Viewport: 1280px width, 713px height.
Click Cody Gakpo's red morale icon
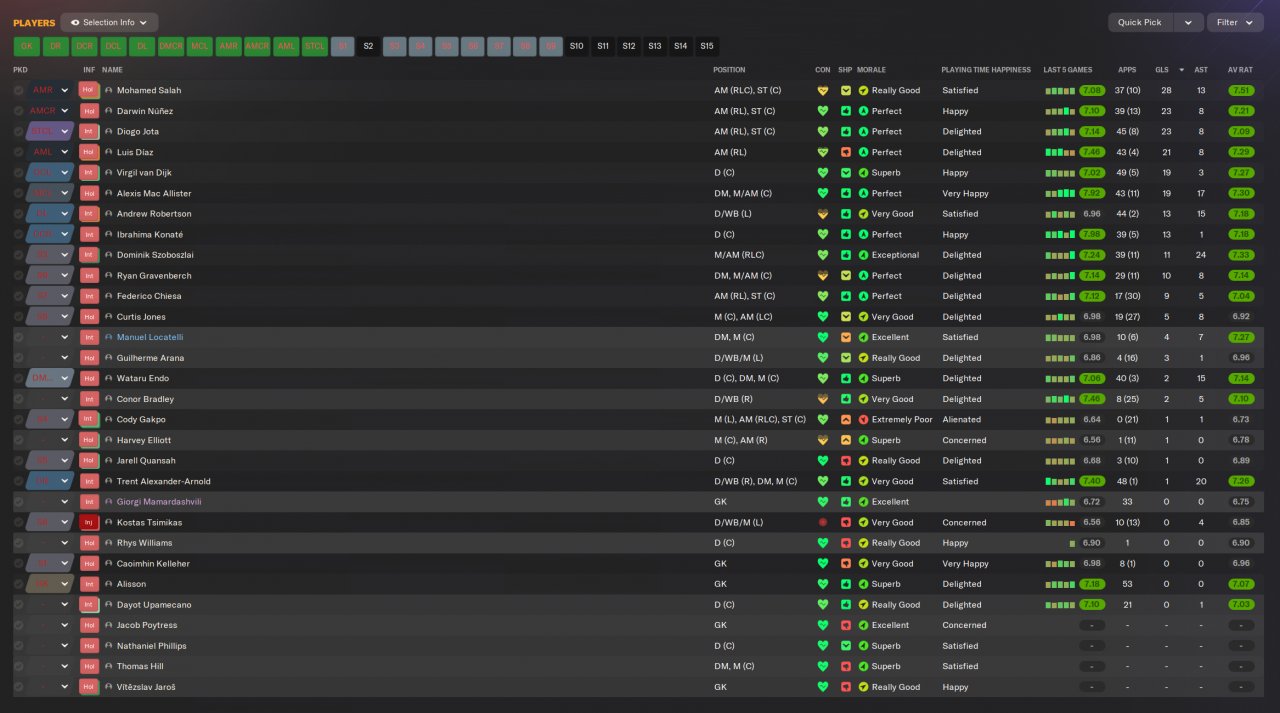click(863, 419)
